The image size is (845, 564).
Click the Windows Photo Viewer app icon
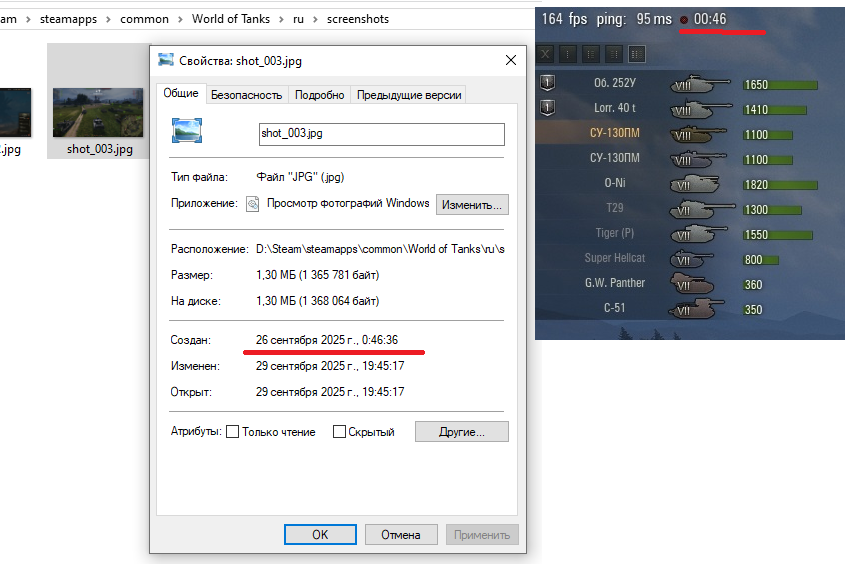[252, 204]
